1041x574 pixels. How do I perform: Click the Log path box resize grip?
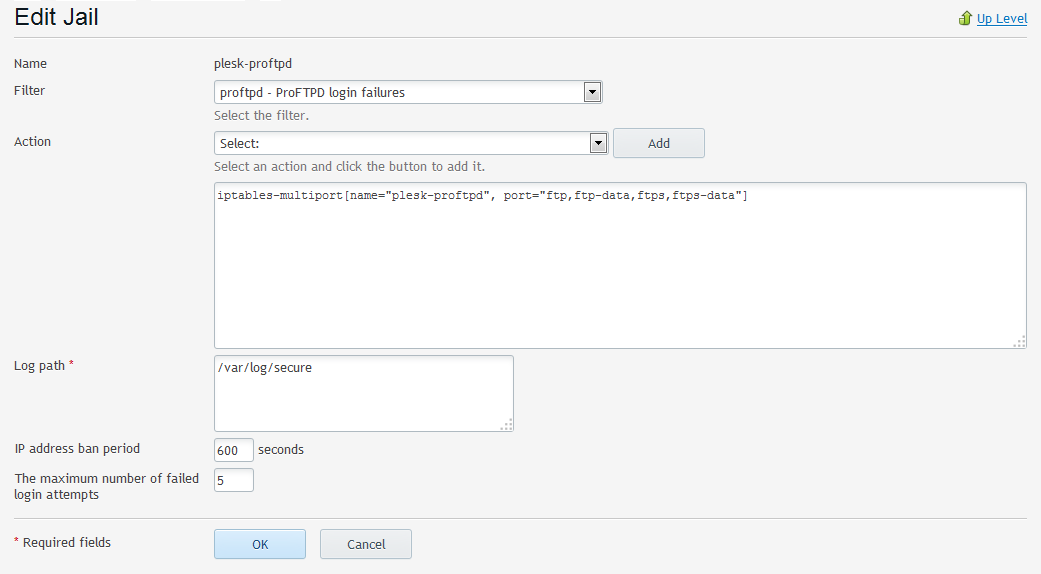pyautogui.click(x=506, y=424)
